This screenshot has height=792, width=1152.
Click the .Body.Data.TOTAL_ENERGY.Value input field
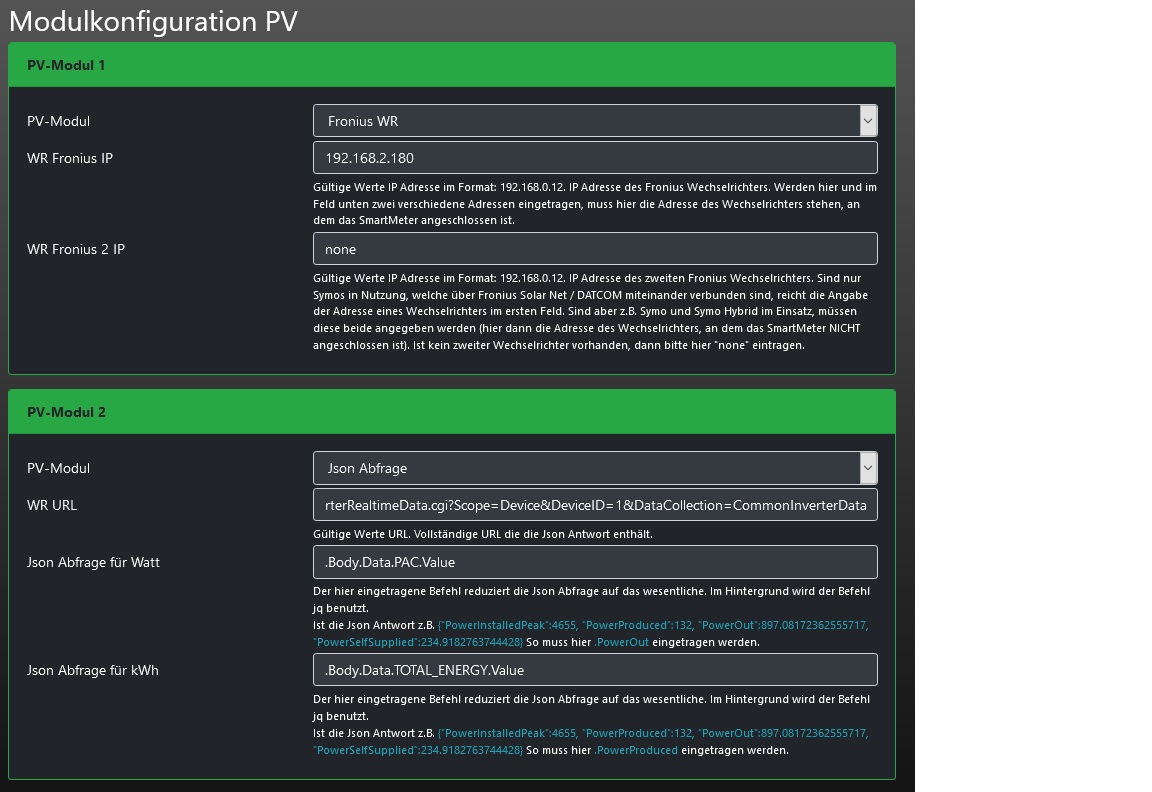click(x=595, y=670)
